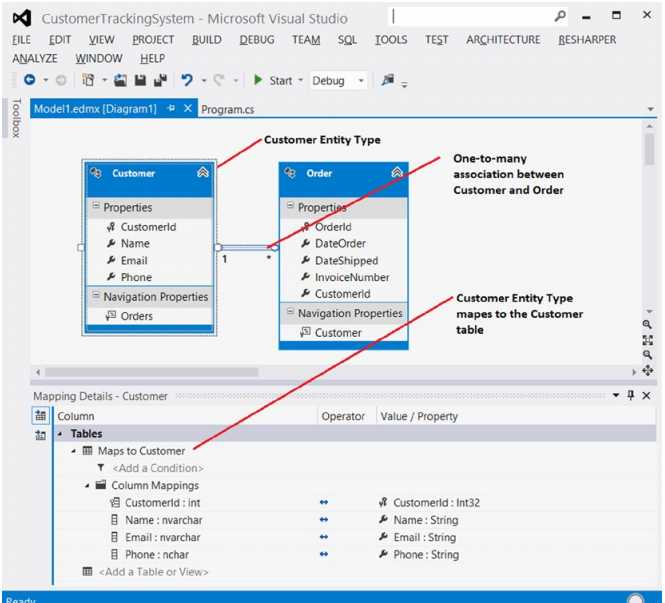Collapse the Maps to Customer node

click(x=73, y=451)
